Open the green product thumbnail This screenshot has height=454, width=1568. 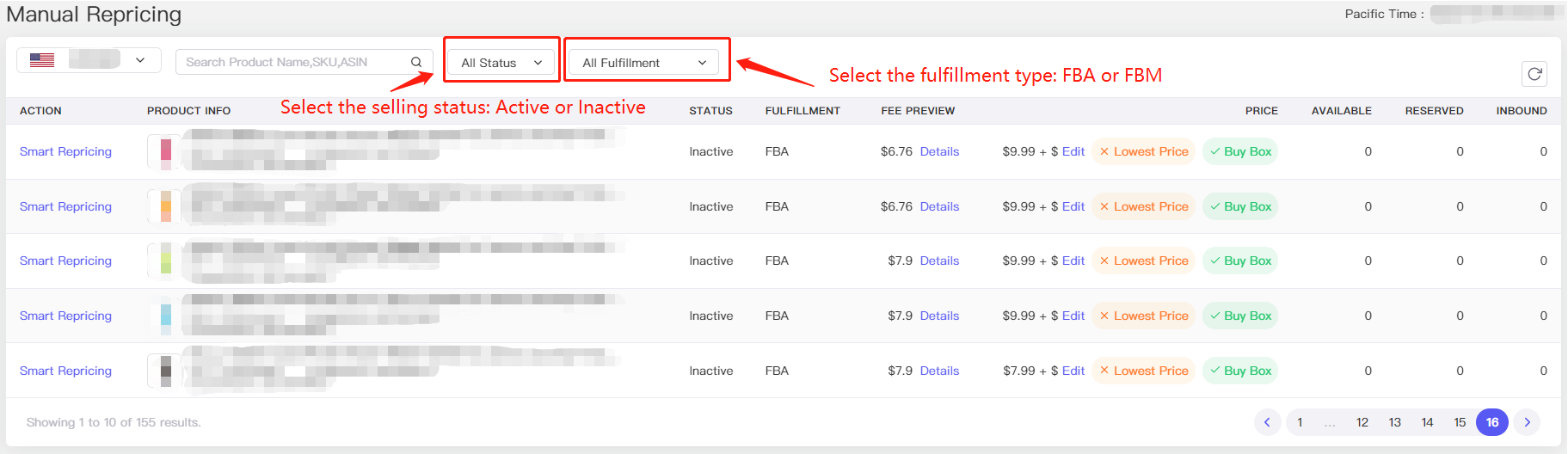164,261
